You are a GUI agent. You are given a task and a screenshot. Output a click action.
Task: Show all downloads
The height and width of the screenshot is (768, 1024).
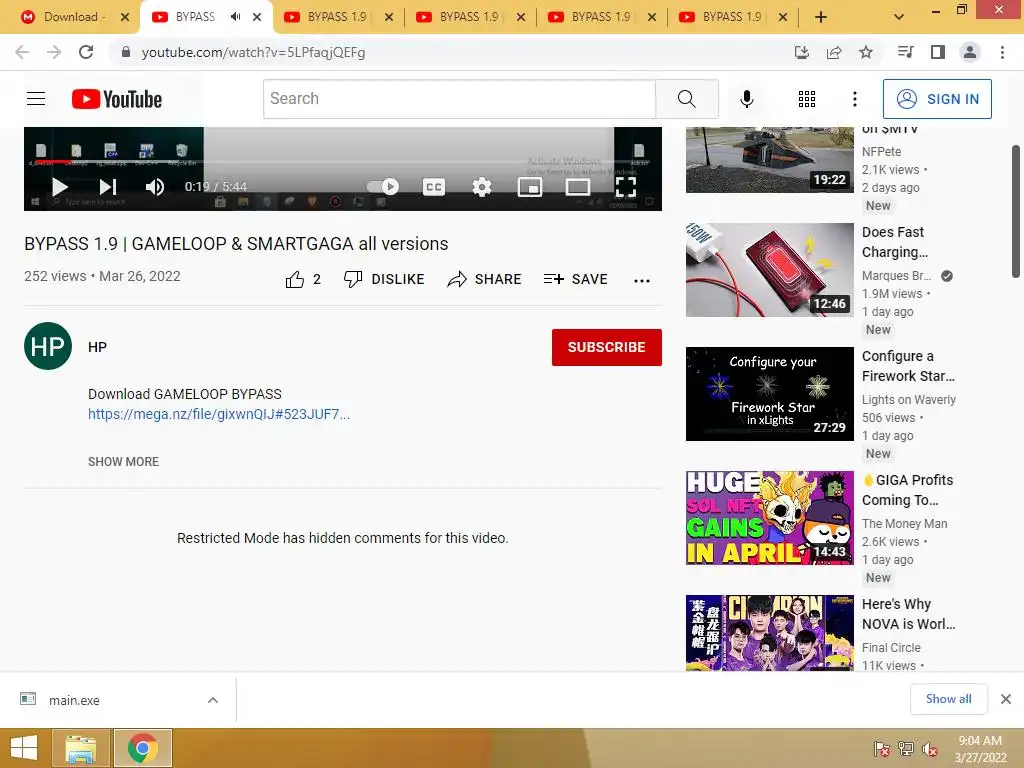pyautogui.click(x=948, y=699)
